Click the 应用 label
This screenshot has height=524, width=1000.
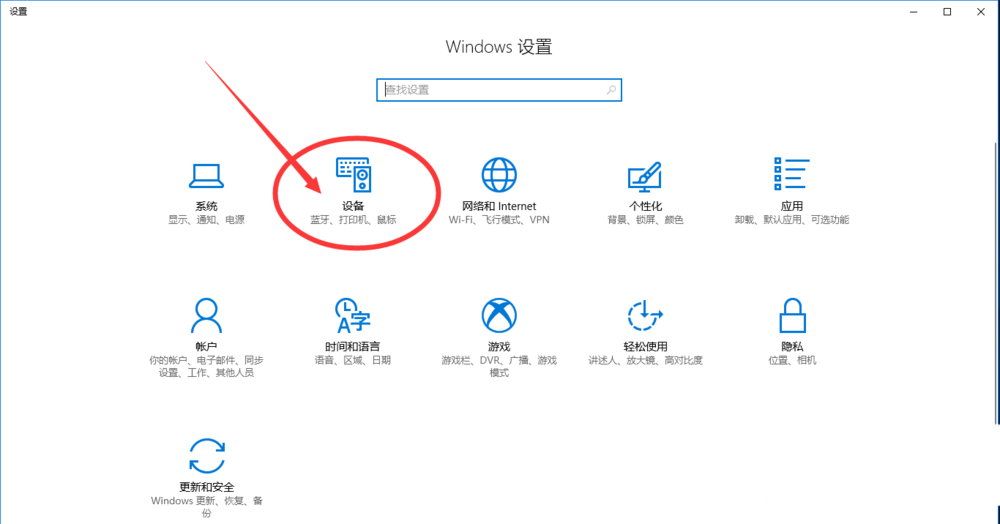(x=791, y=206)
